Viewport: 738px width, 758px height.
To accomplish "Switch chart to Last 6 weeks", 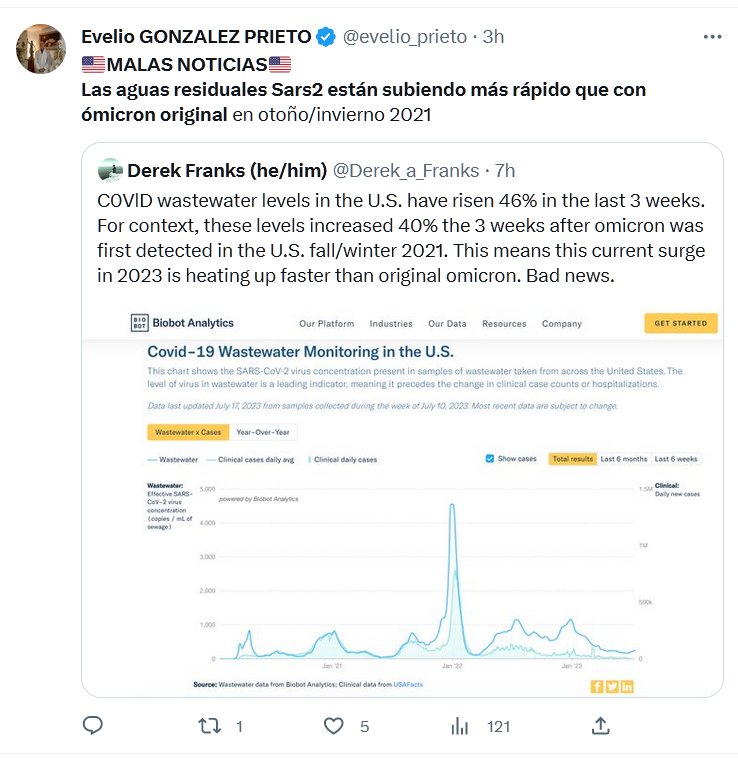I will click(x=676, y=459).
